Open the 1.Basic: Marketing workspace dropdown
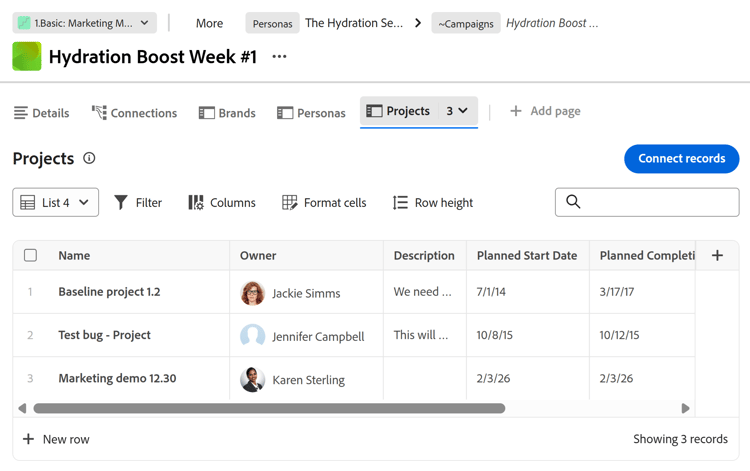 [84, 23]
